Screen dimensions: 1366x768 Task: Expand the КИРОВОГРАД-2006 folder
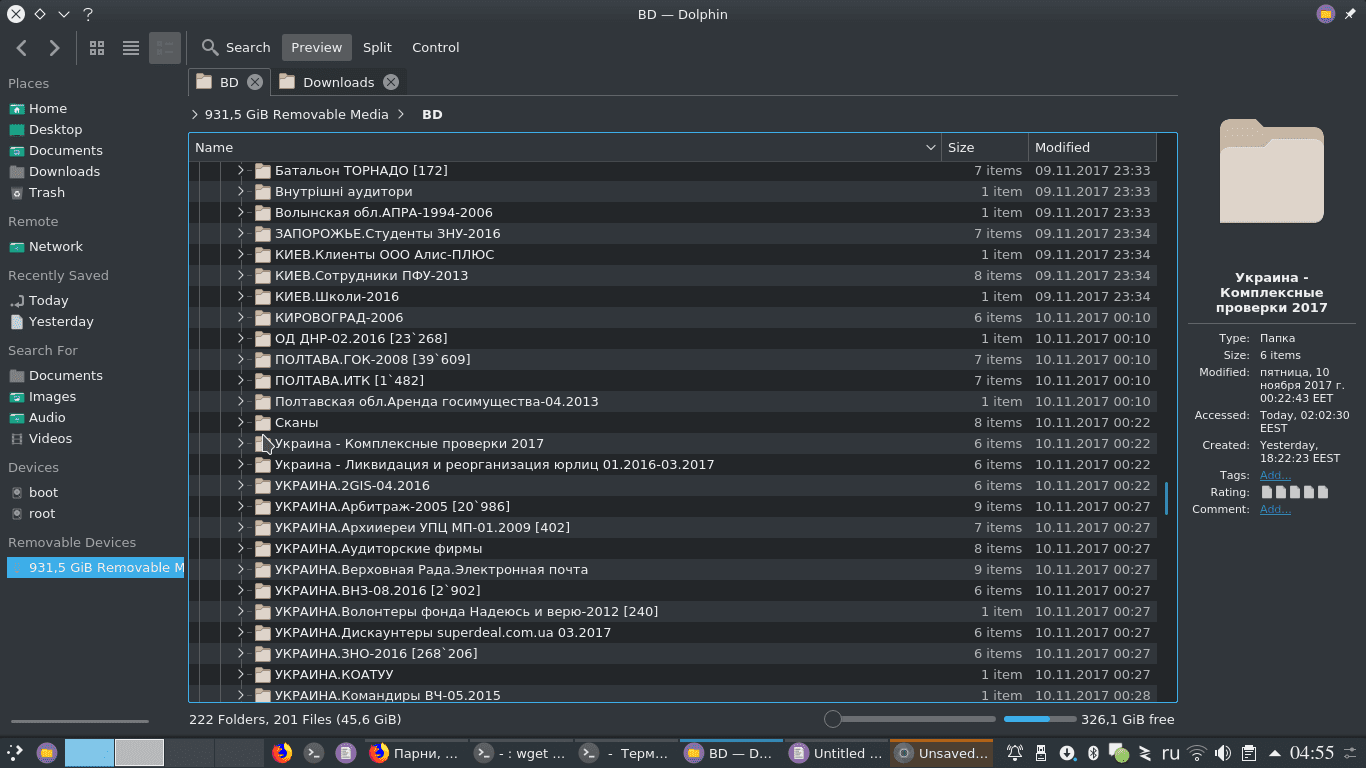[x=240, y=317]
